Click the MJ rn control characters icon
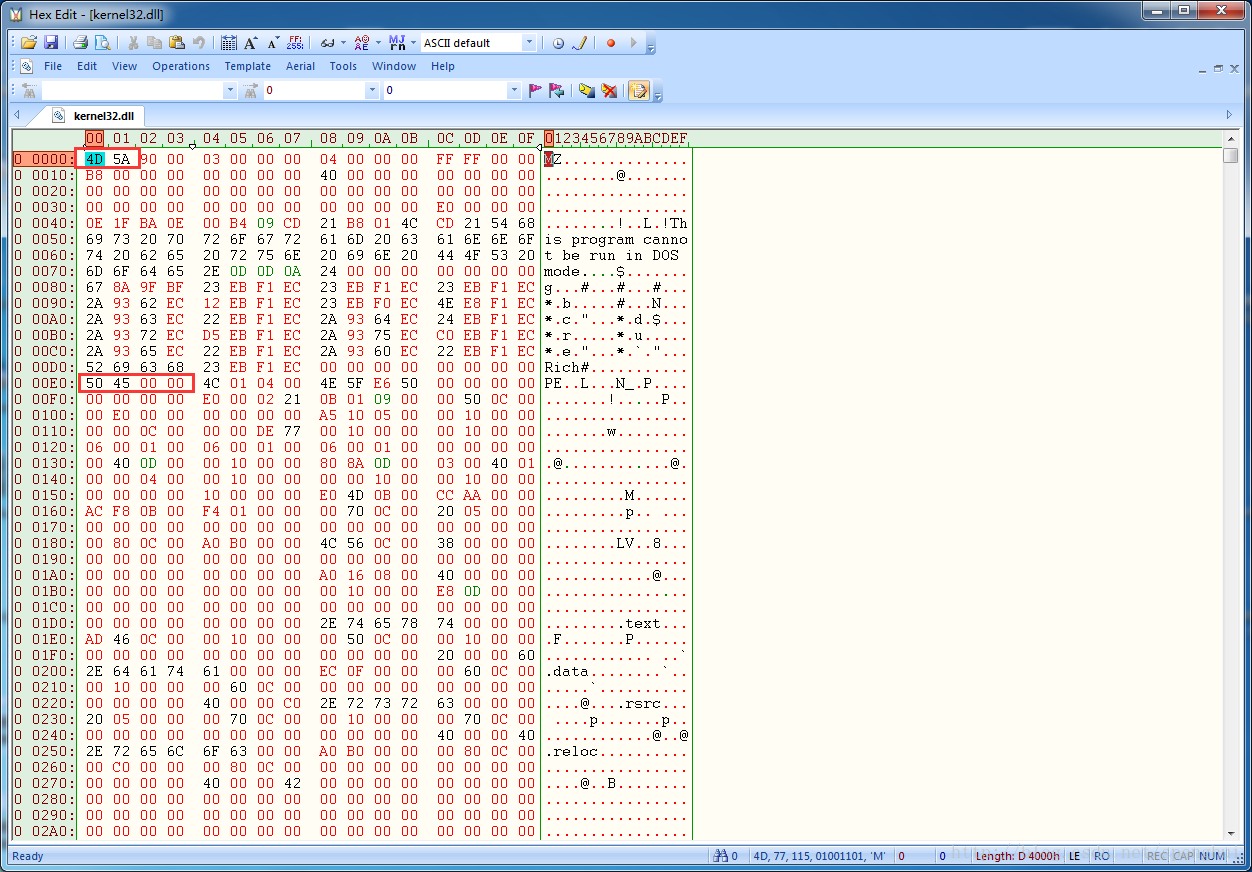The image size is (1252, 872). [x=397, y=43]
